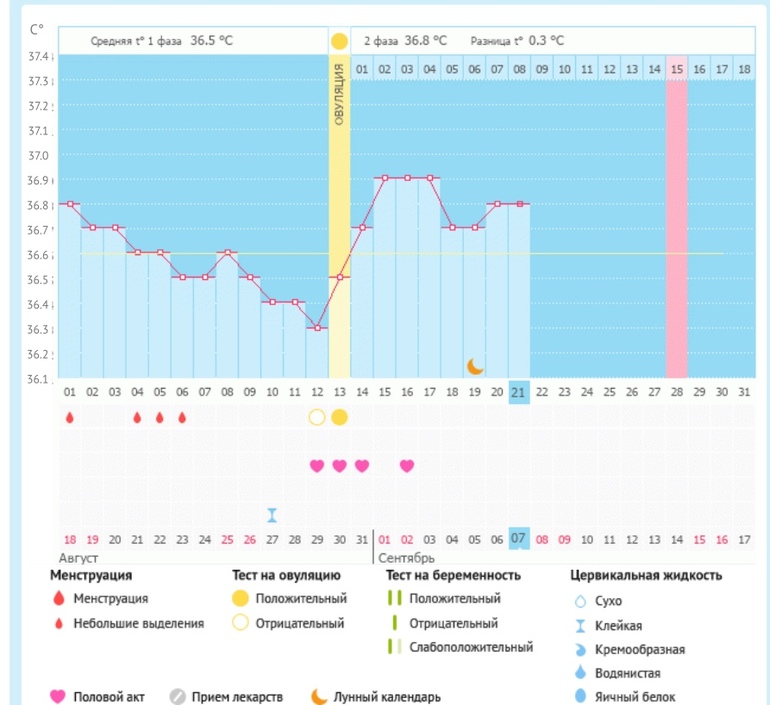Click the Лунный календарь legend moon icon

pyautogui.click(x=319, y=697)
